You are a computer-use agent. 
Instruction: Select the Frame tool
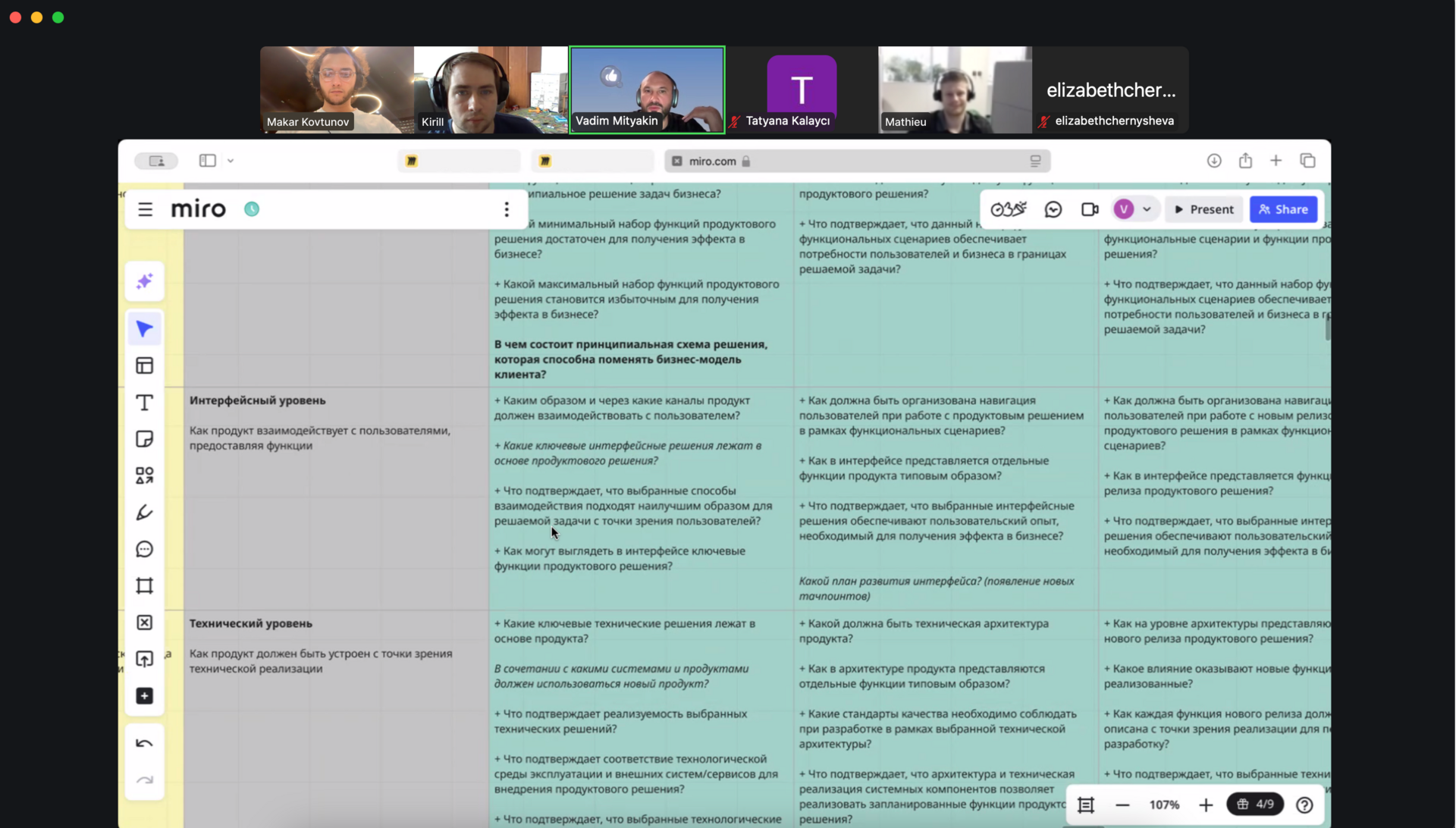tap(144, 586)
